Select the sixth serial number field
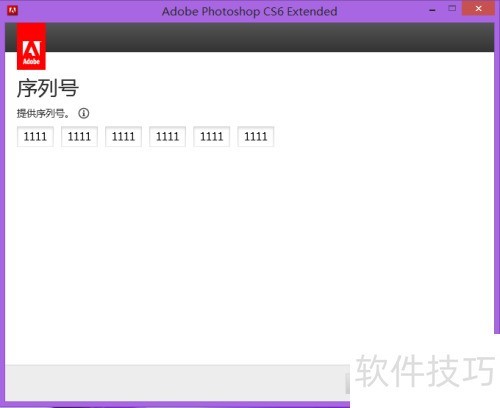The height and width of the screenshot is (408, 500). pos(256,137)
